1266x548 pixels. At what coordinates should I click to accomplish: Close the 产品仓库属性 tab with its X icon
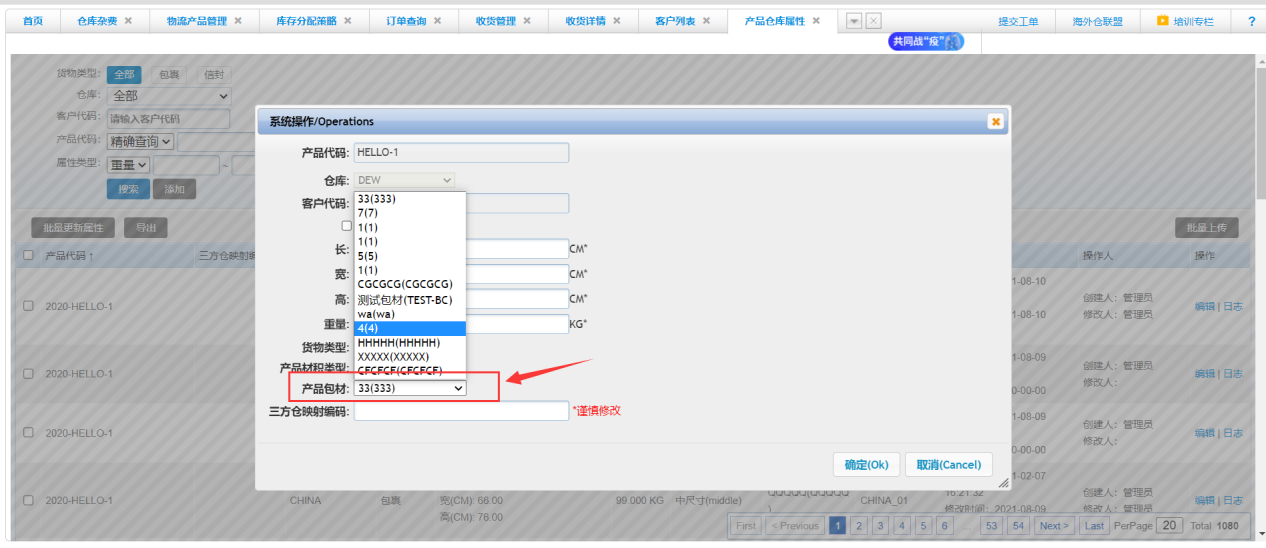pyautogui.click(x=816, y=21)
